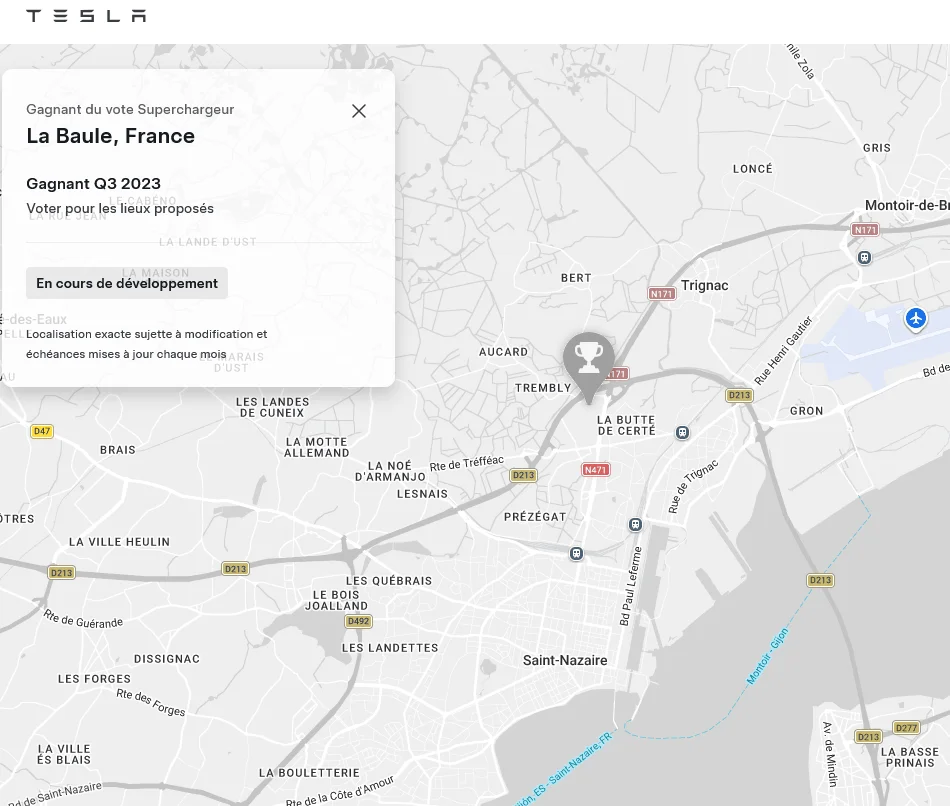Click the train station icon near Montoir-de-Bretagne
This screenshot has width=950, height=806.
(865, 258)
